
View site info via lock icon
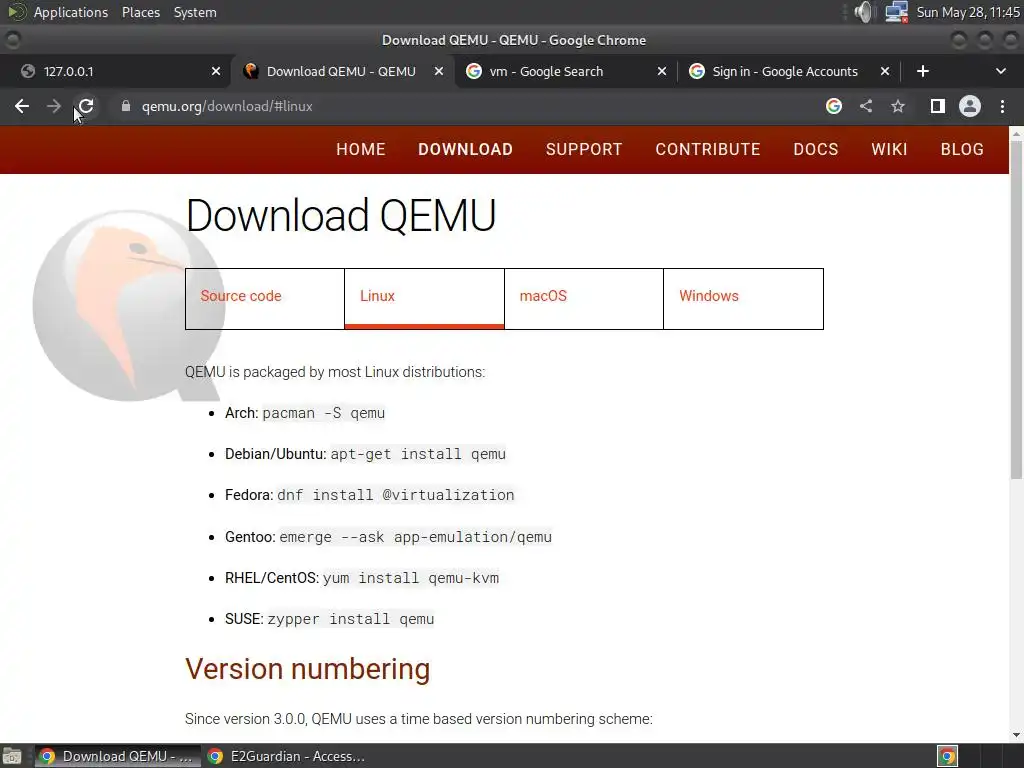click(126, 106)
